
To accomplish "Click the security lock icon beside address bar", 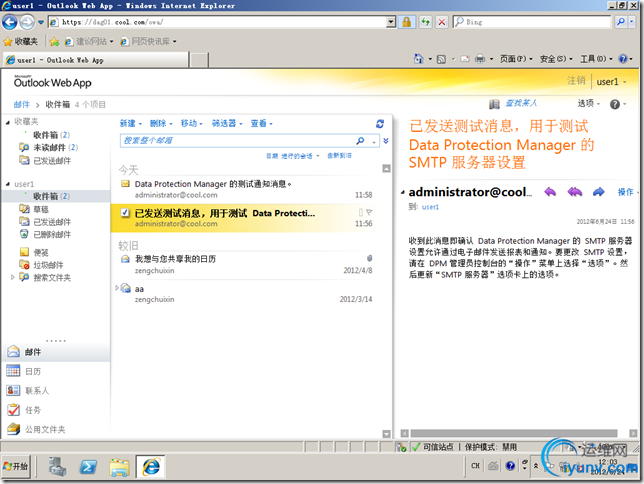I will click(x=407, y=22).
